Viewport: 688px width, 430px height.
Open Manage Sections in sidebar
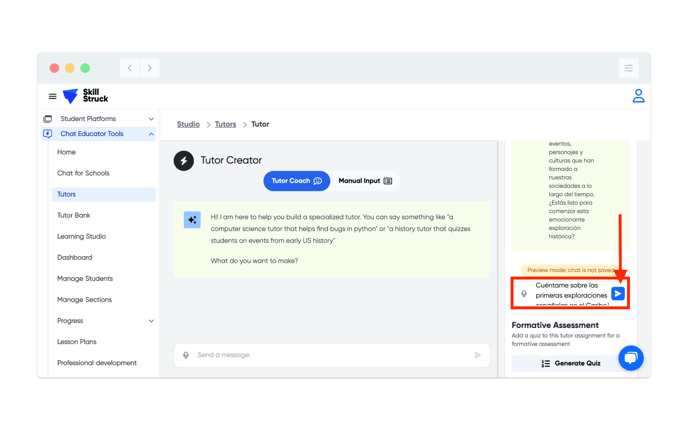pyautogui.click(x=84, y=300)
